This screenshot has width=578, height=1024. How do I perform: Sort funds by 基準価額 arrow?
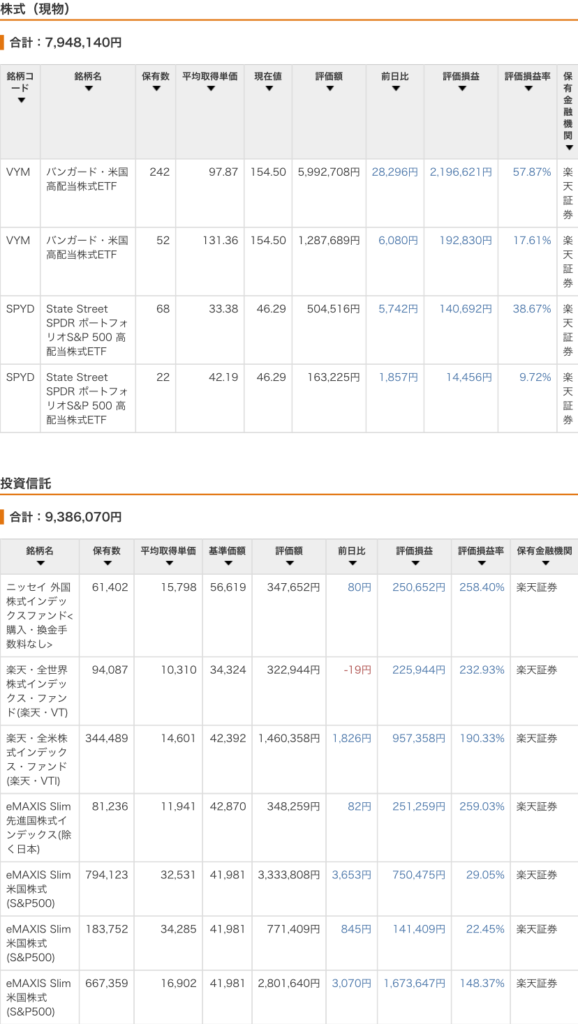point(227,563)
